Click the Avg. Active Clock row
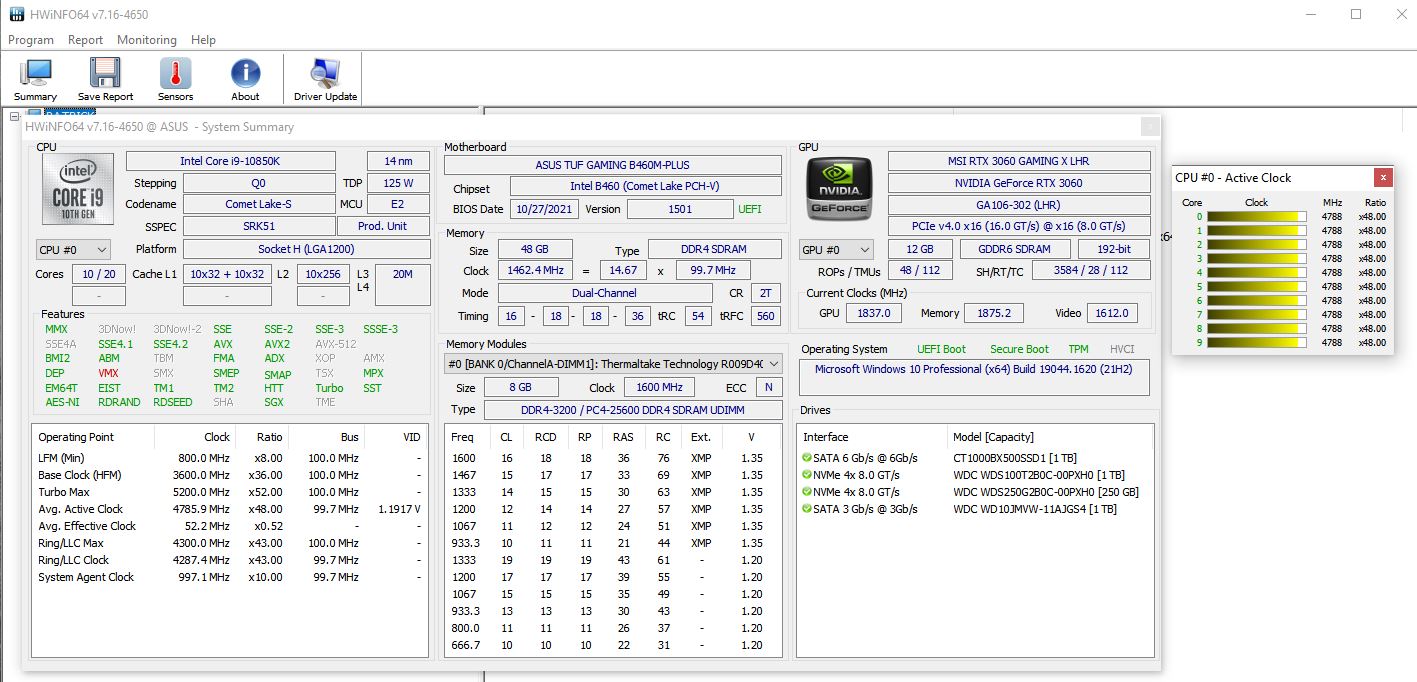 [x=230, y=509]
